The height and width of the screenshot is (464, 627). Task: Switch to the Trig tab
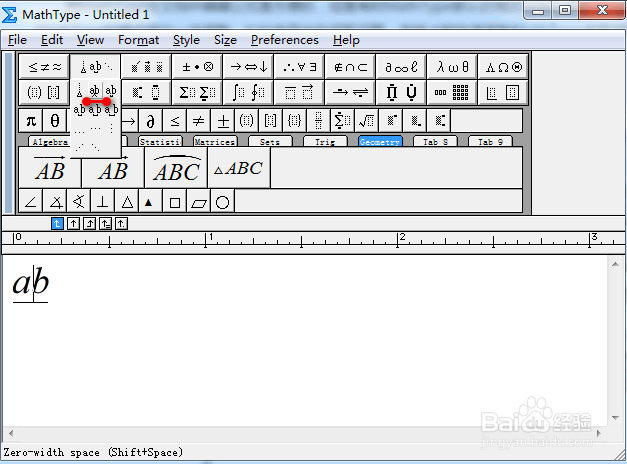(325, 142)
